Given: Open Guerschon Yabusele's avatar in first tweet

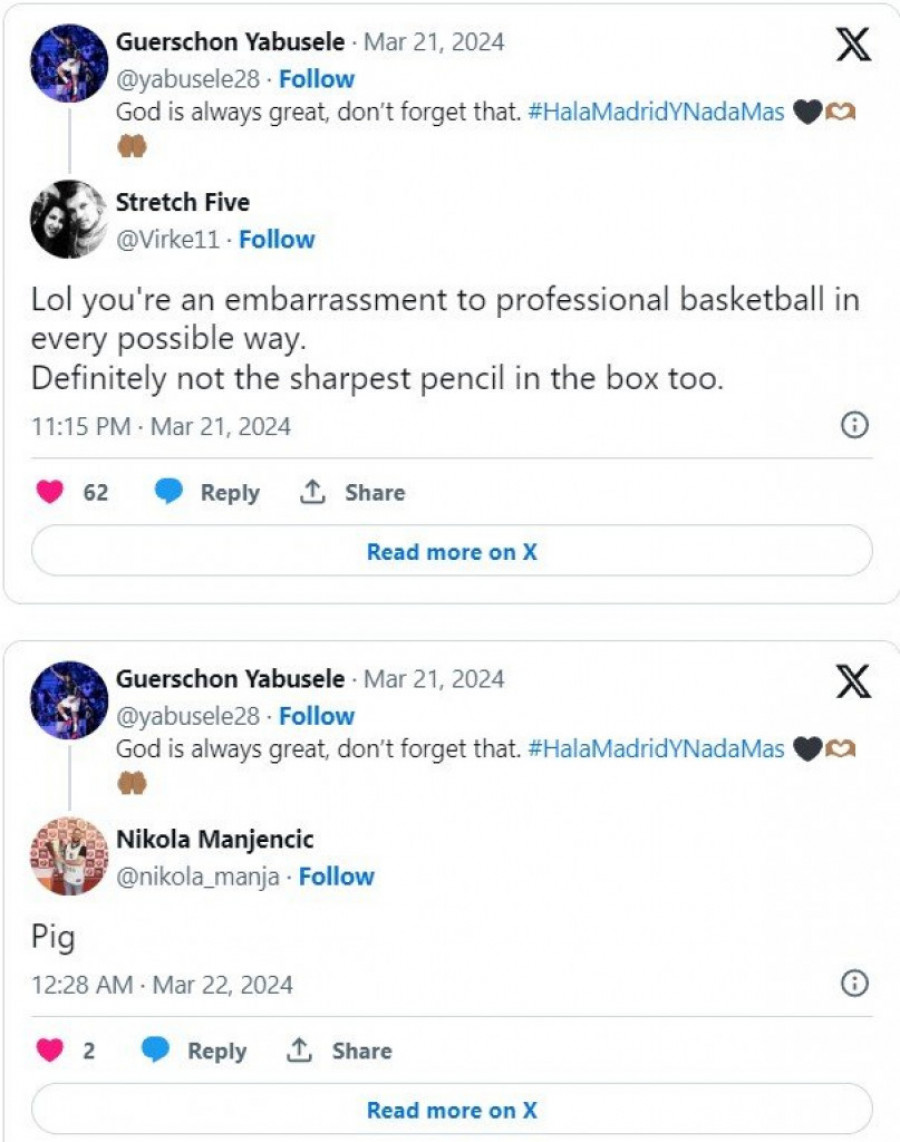Looking at the screenshot, I should tap(69, 63).
